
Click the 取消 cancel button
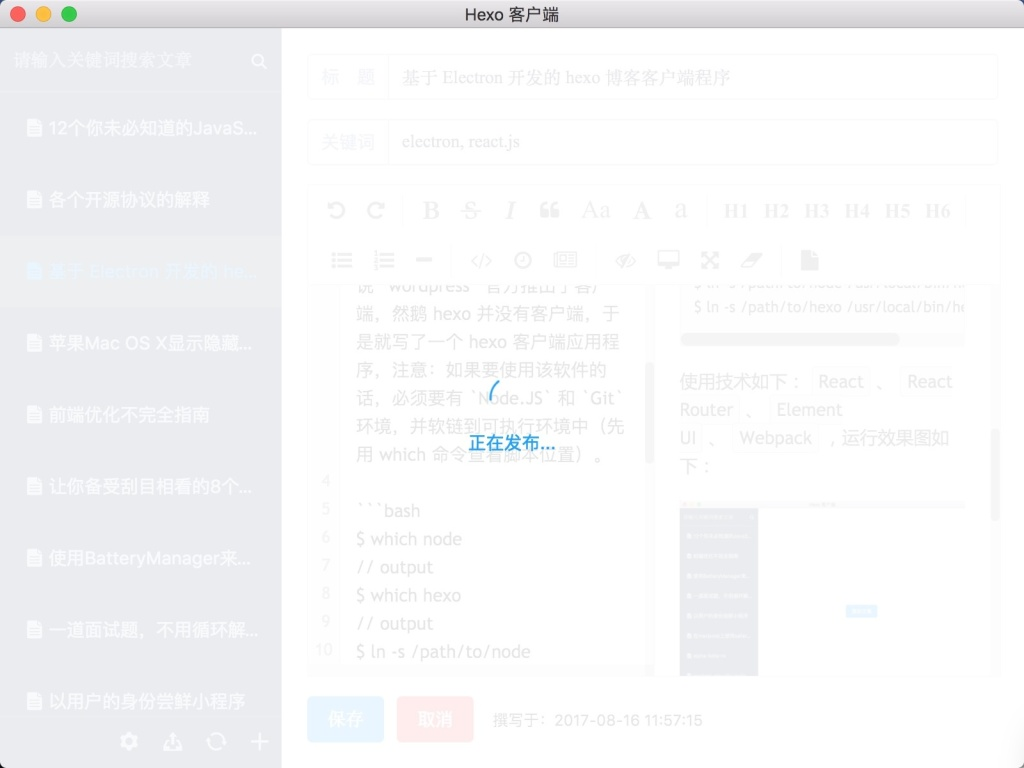(x=435, y=719)
